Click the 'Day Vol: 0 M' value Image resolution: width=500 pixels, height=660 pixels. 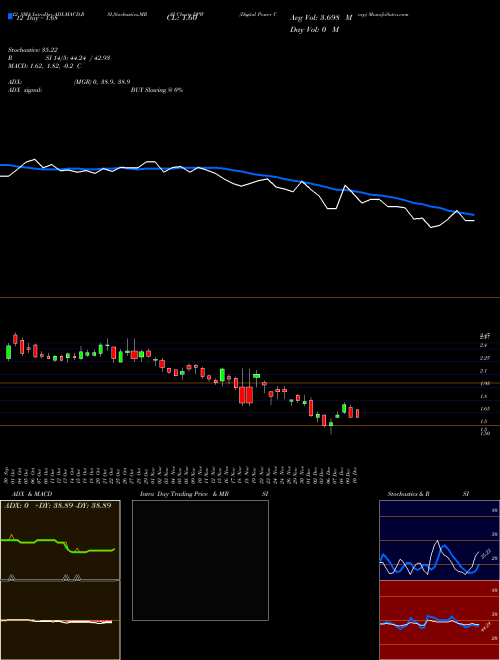point(314,30)
